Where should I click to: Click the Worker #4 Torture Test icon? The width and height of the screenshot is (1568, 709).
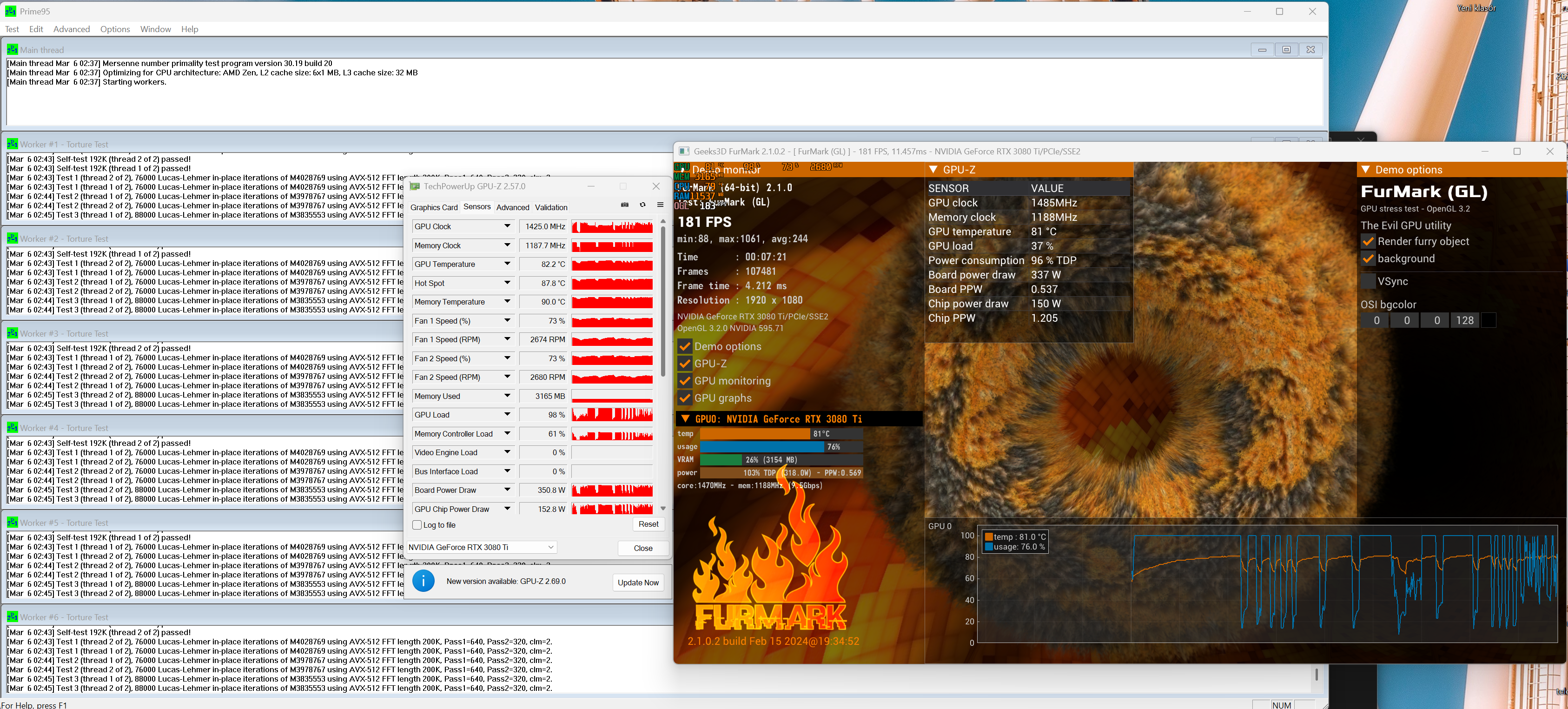pyautogui.click(x=12, y=427)
